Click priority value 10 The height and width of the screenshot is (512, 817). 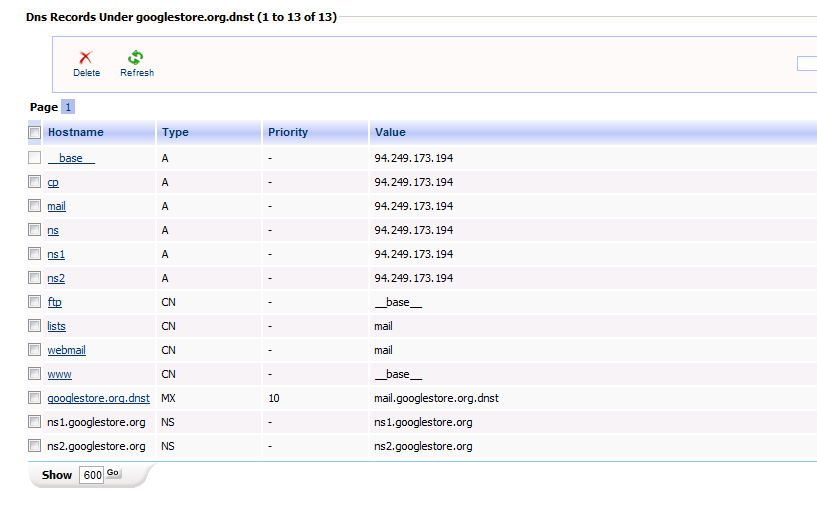274,398
